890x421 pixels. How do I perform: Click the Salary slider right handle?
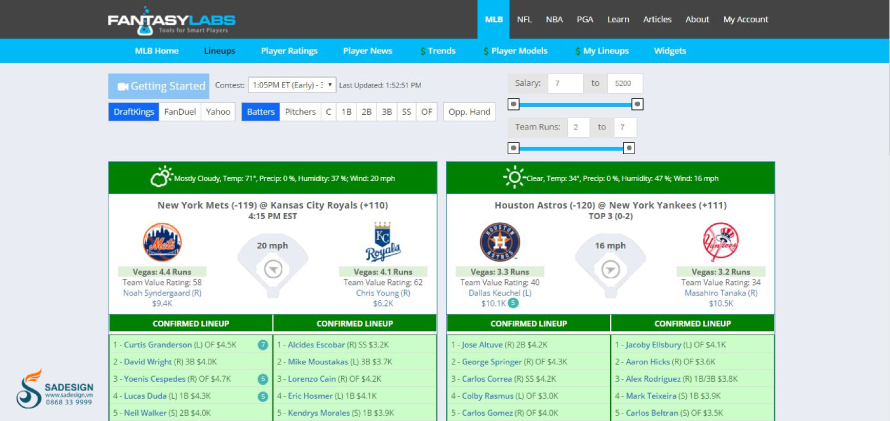point(637,104)
